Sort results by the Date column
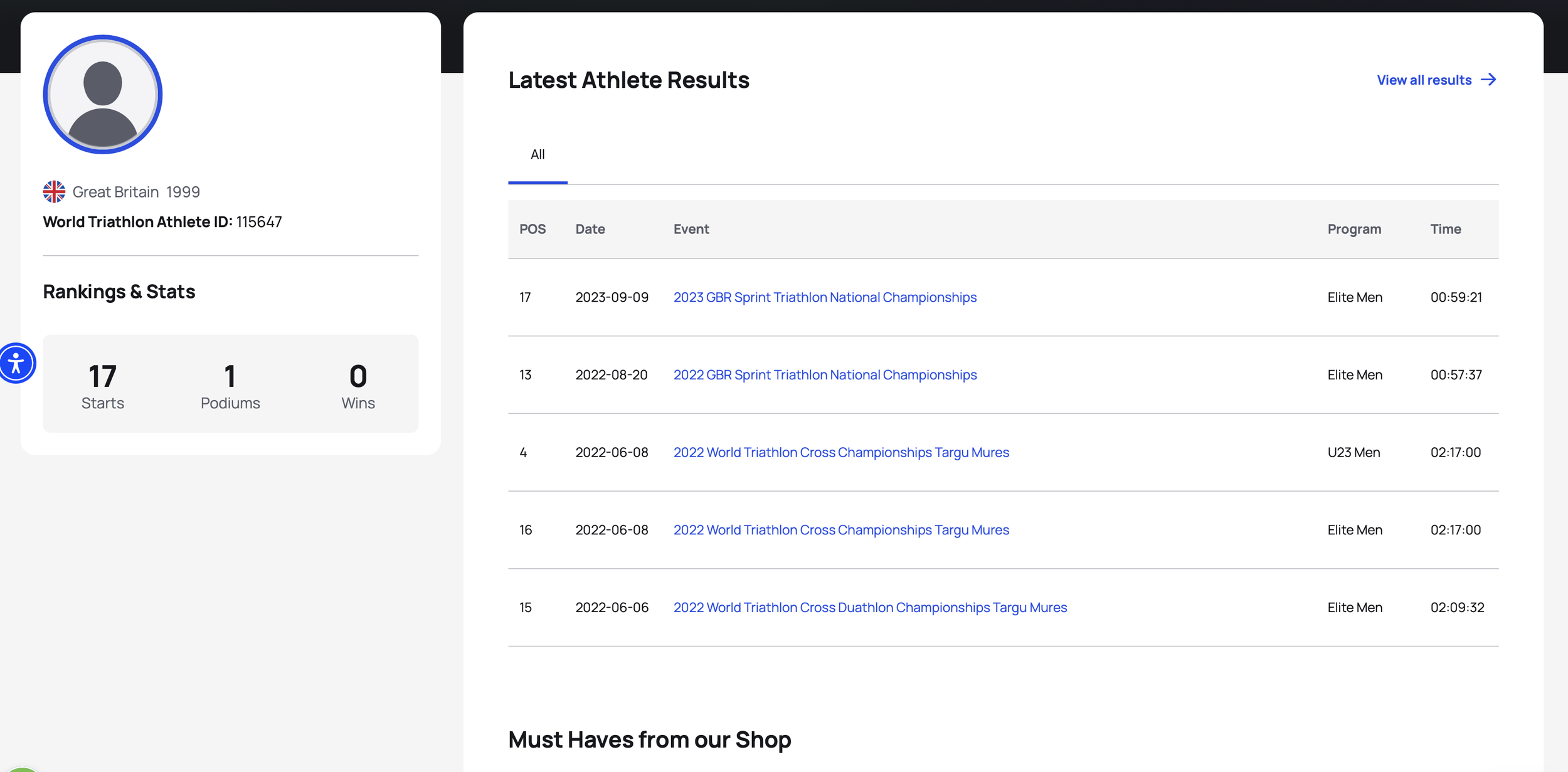This screenshot has height=772, width=1568. coord(590,229)
